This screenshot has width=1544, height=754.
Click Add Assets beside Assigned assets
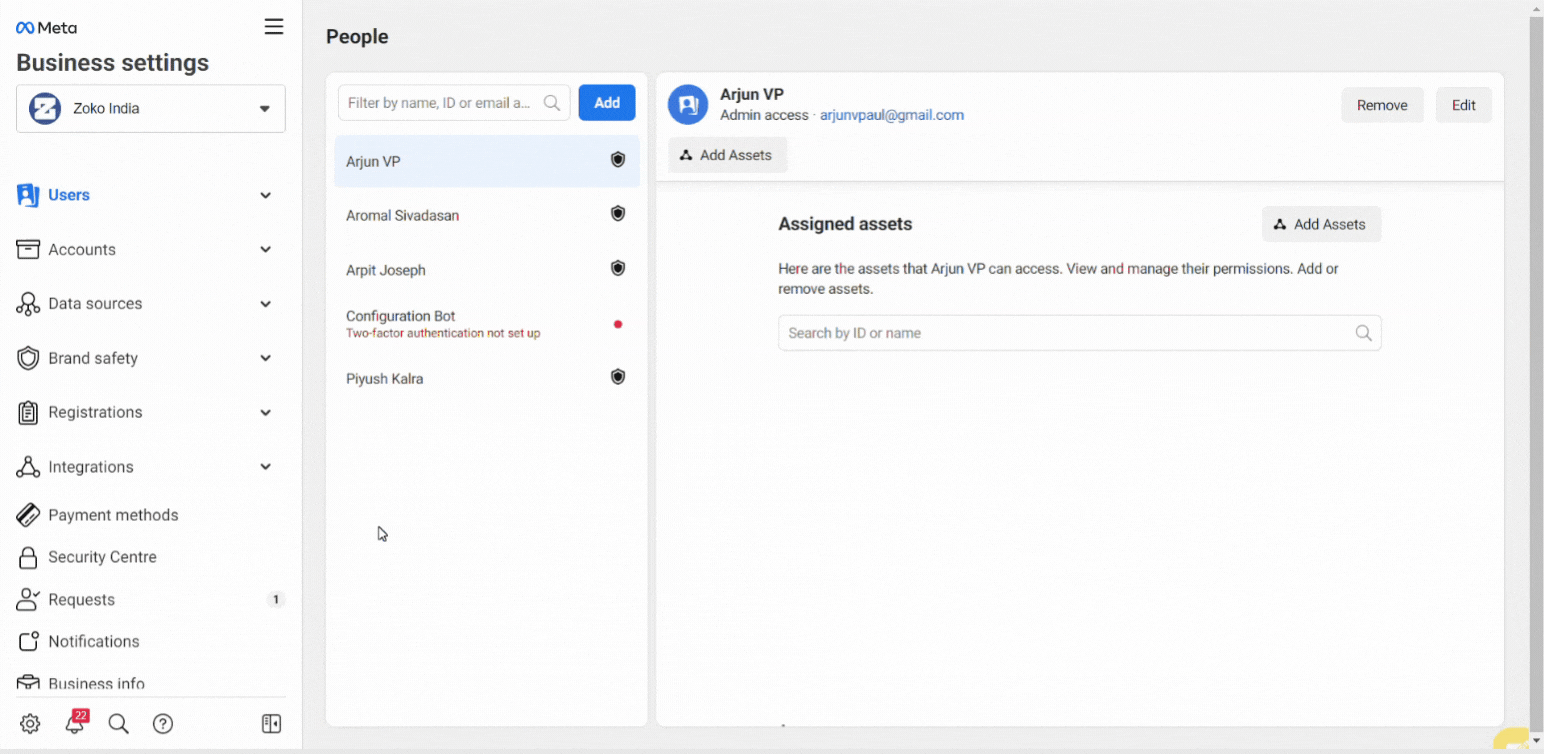1321,224
